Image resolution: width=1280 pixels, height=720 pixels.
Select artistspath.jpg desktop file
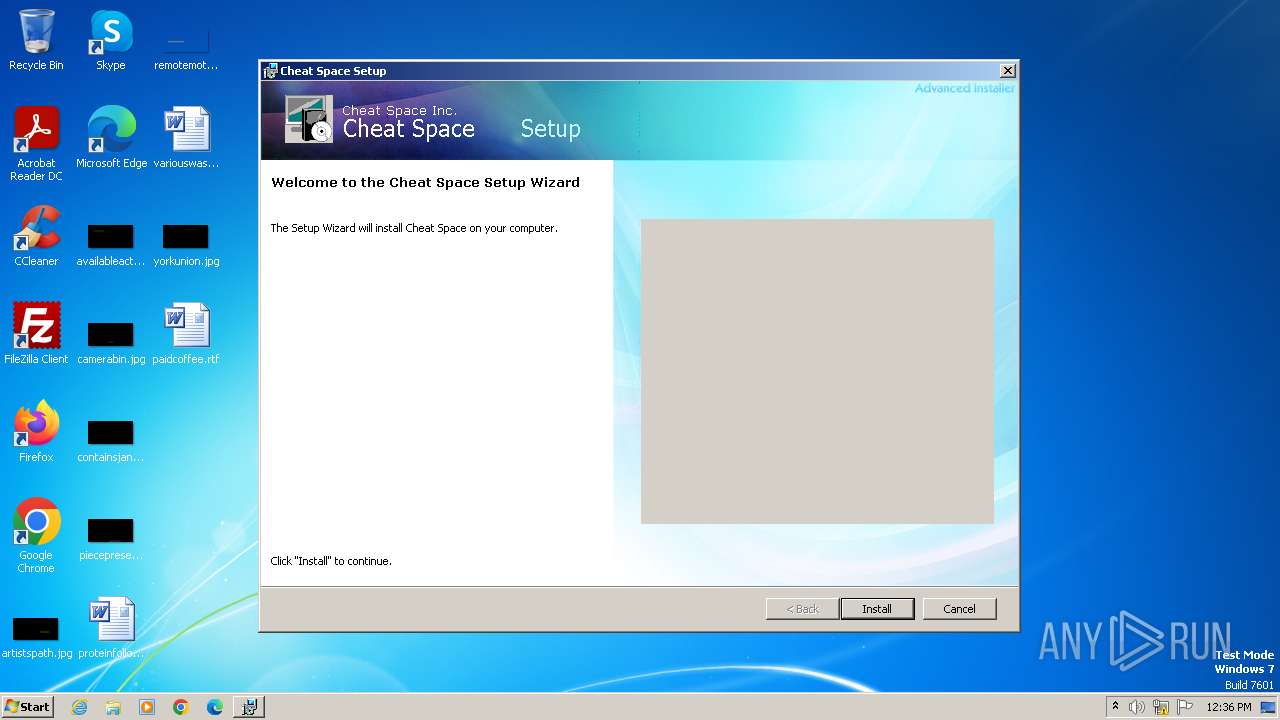tap(36, 637)
